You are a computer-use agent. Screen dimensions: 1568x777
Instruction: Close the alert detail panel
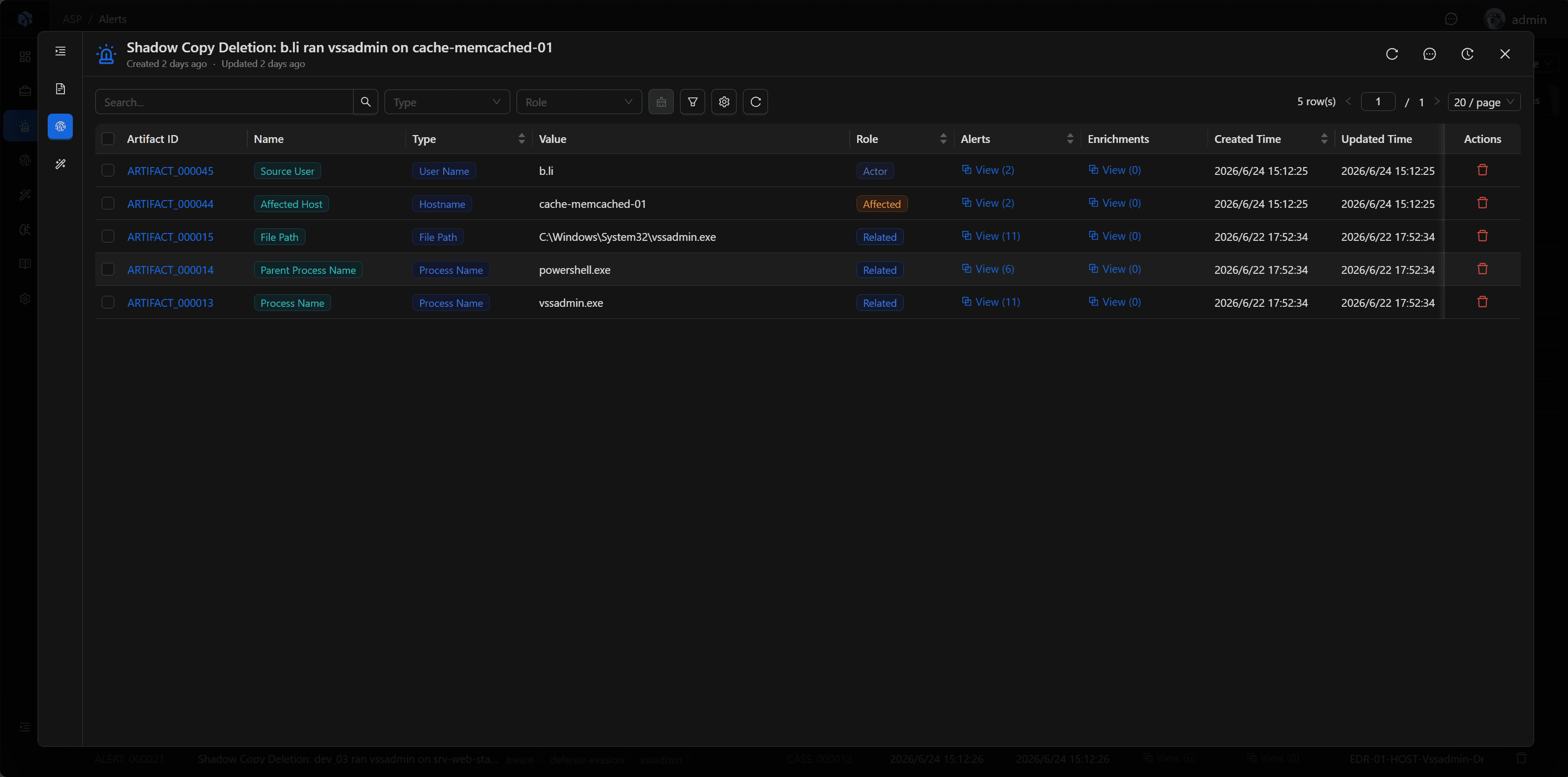click(x=1505, y=54)
